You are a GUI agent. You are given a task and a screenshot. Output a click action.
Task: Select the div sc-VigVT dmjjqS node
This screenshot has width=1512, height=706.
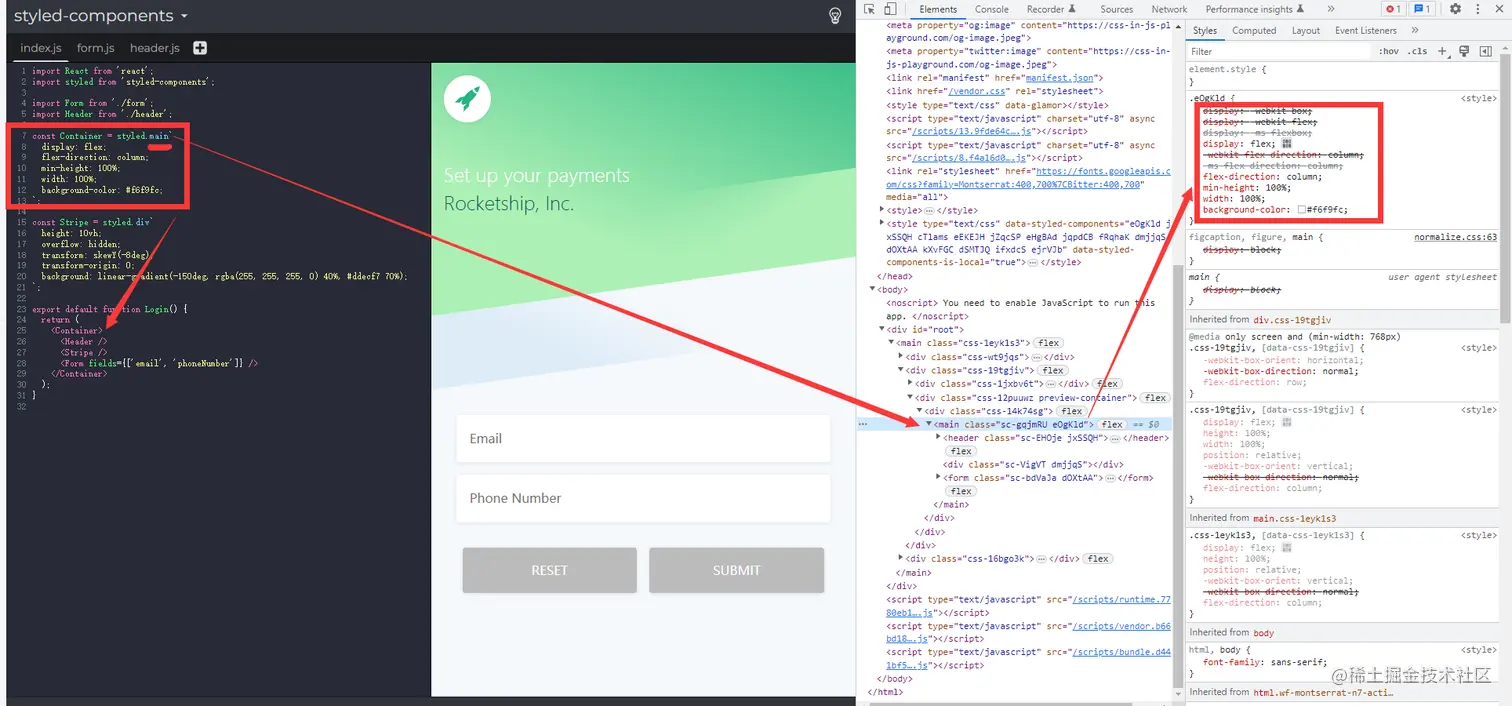(x=1031, y=465)
